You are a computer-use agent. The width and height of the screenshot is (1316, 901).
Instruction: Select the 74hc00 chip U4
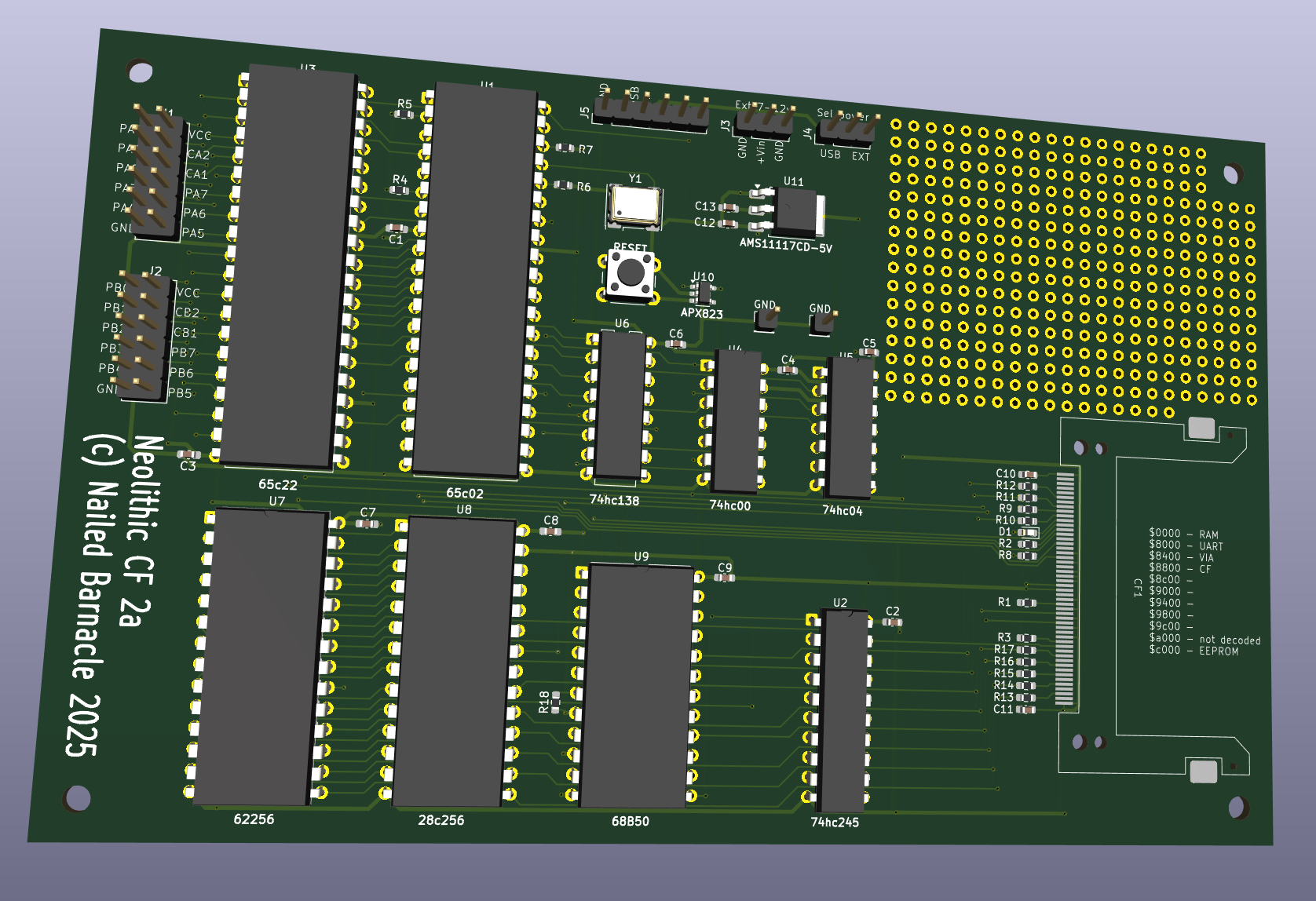click(x=736, y=421)
